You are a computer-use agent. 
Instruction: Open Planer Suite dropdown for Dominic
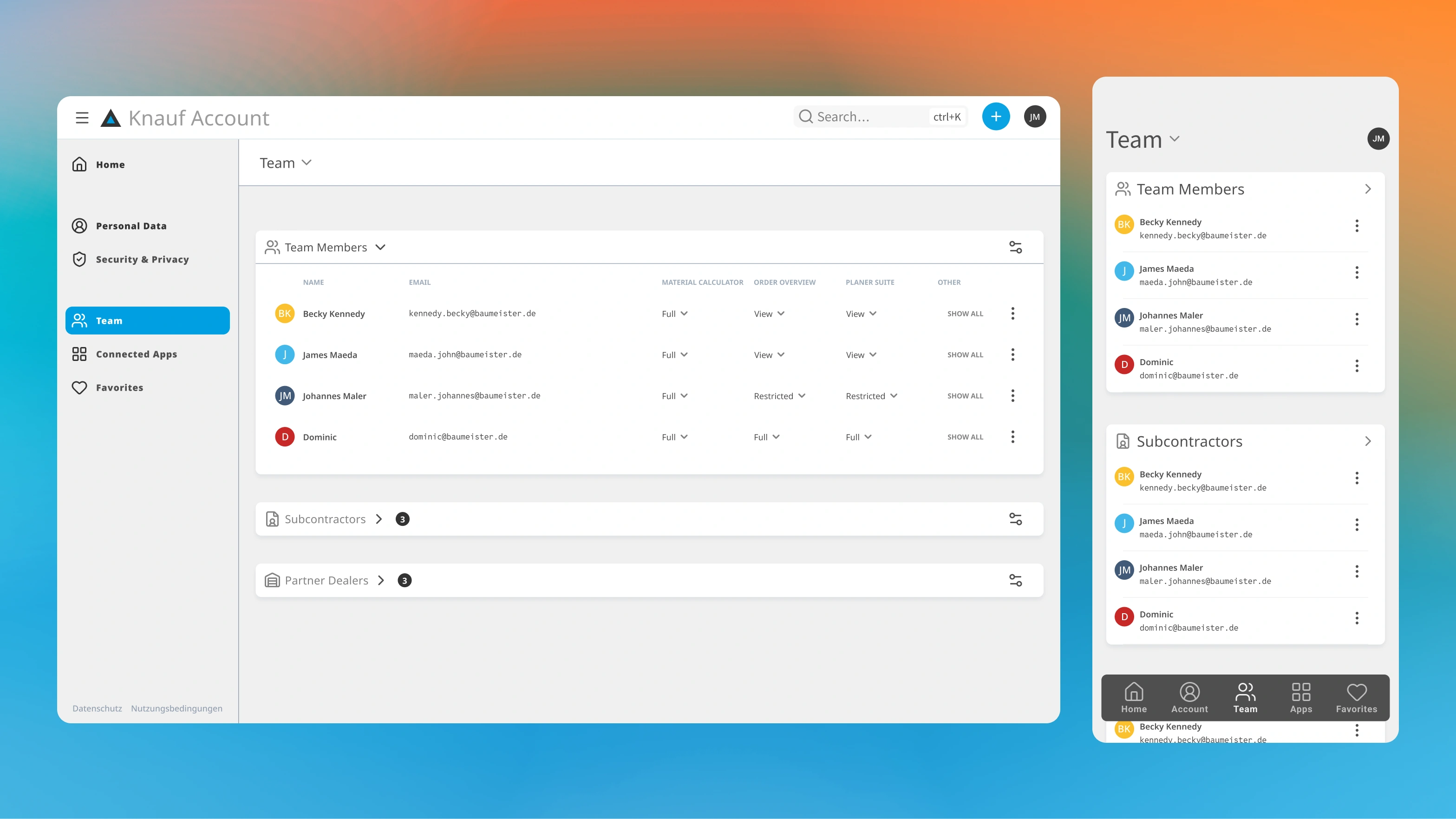click(858, 437)
